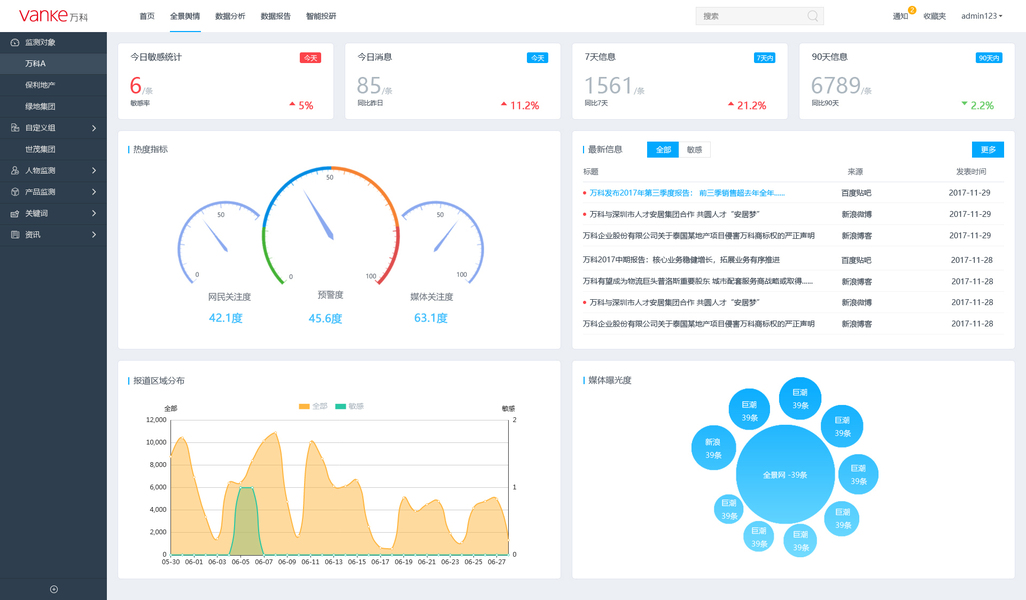Open the 数据分析 top menu item
The width and height of the screenshot is (1026, 600).
coord(230,16)
